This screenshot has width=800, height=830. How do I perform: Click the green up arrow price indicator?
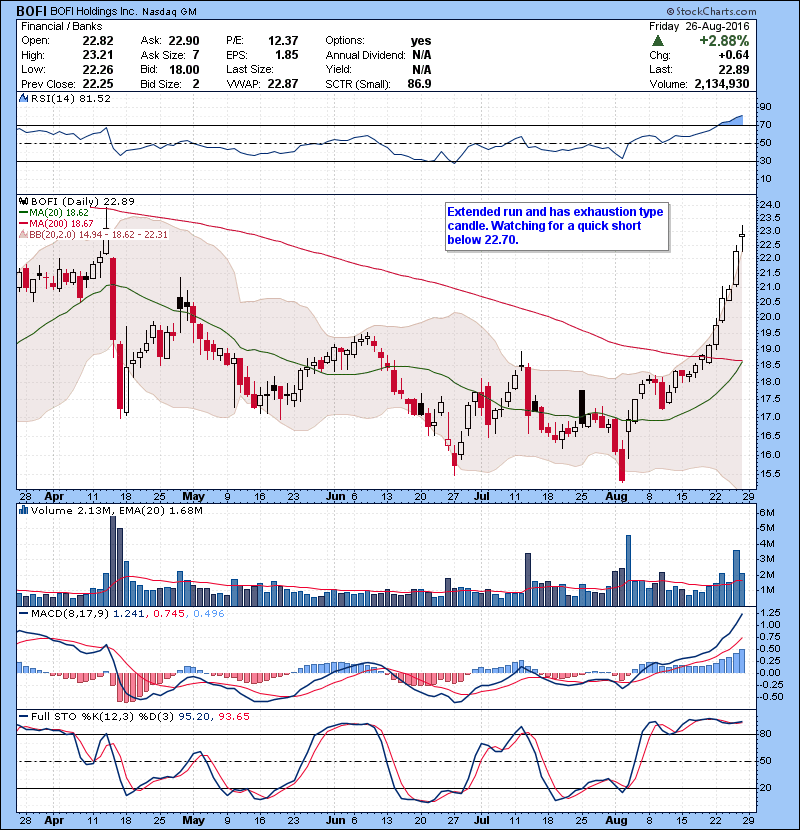coord(655,41)
